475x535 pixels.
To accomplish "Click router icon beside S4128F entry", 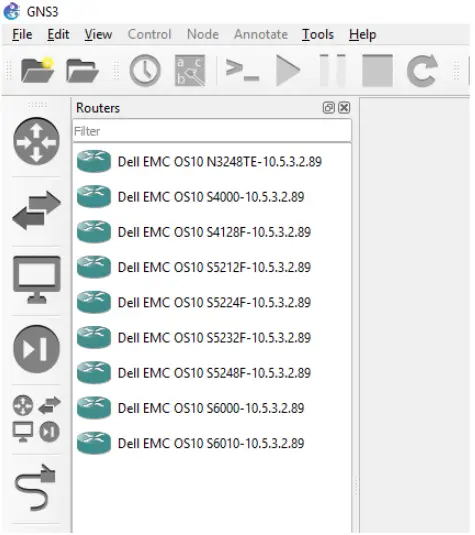I will tap(94, 232).
